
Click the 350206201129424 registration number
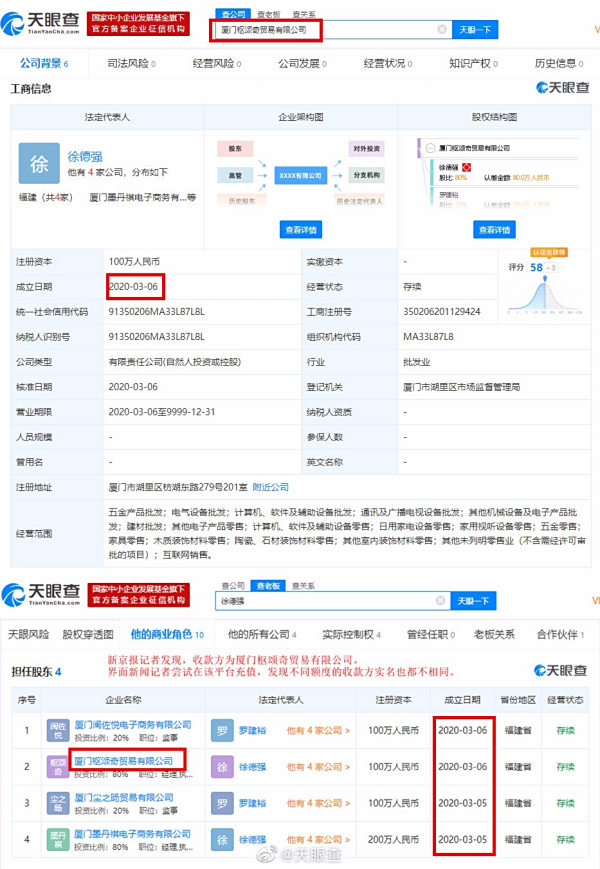tap(442, 311)
